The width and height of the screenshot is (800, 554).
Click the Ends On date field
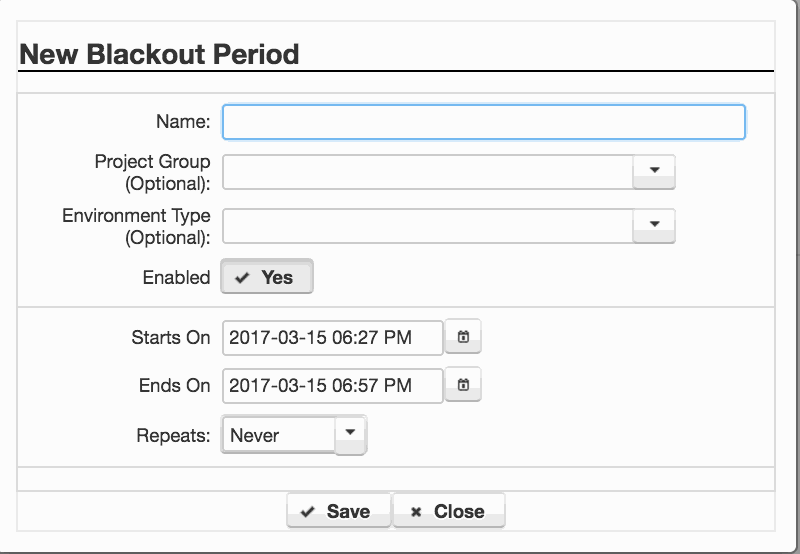click(x=333, y=385)
